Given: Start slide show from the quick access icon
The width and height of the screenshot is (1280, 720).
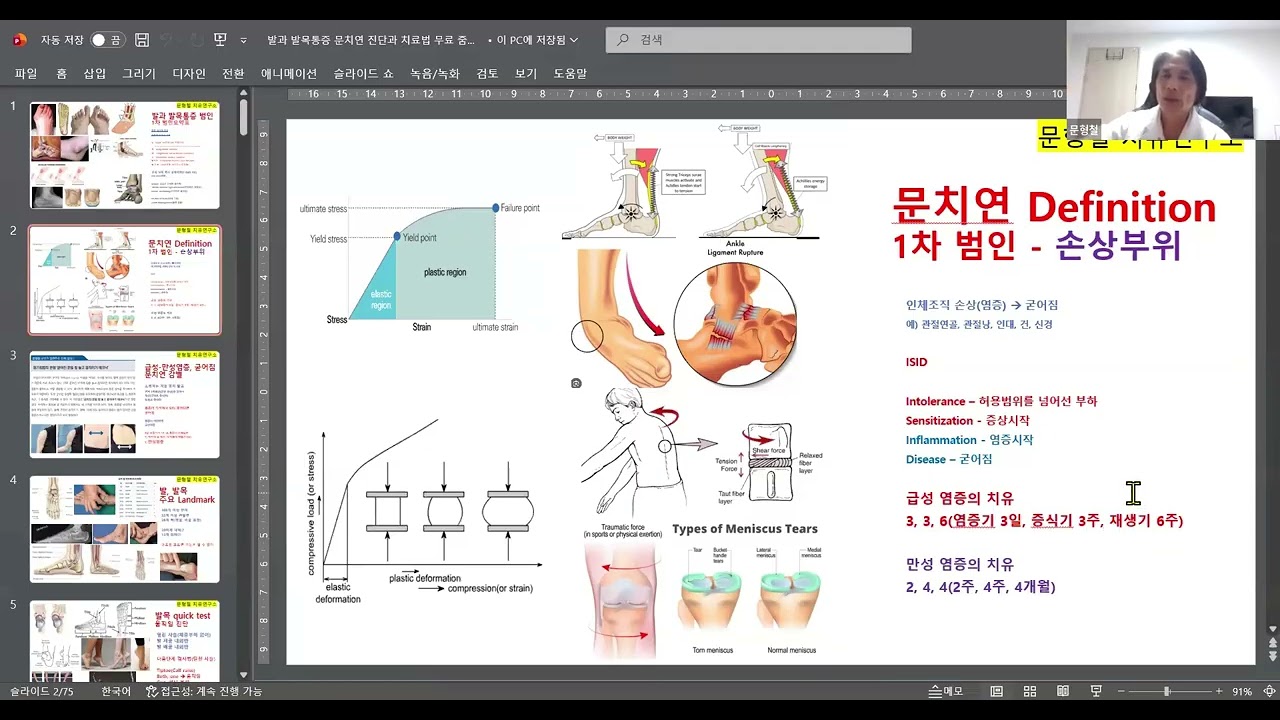Looking at the screenshot, I should pyautogui.click(x=220, y=40).
